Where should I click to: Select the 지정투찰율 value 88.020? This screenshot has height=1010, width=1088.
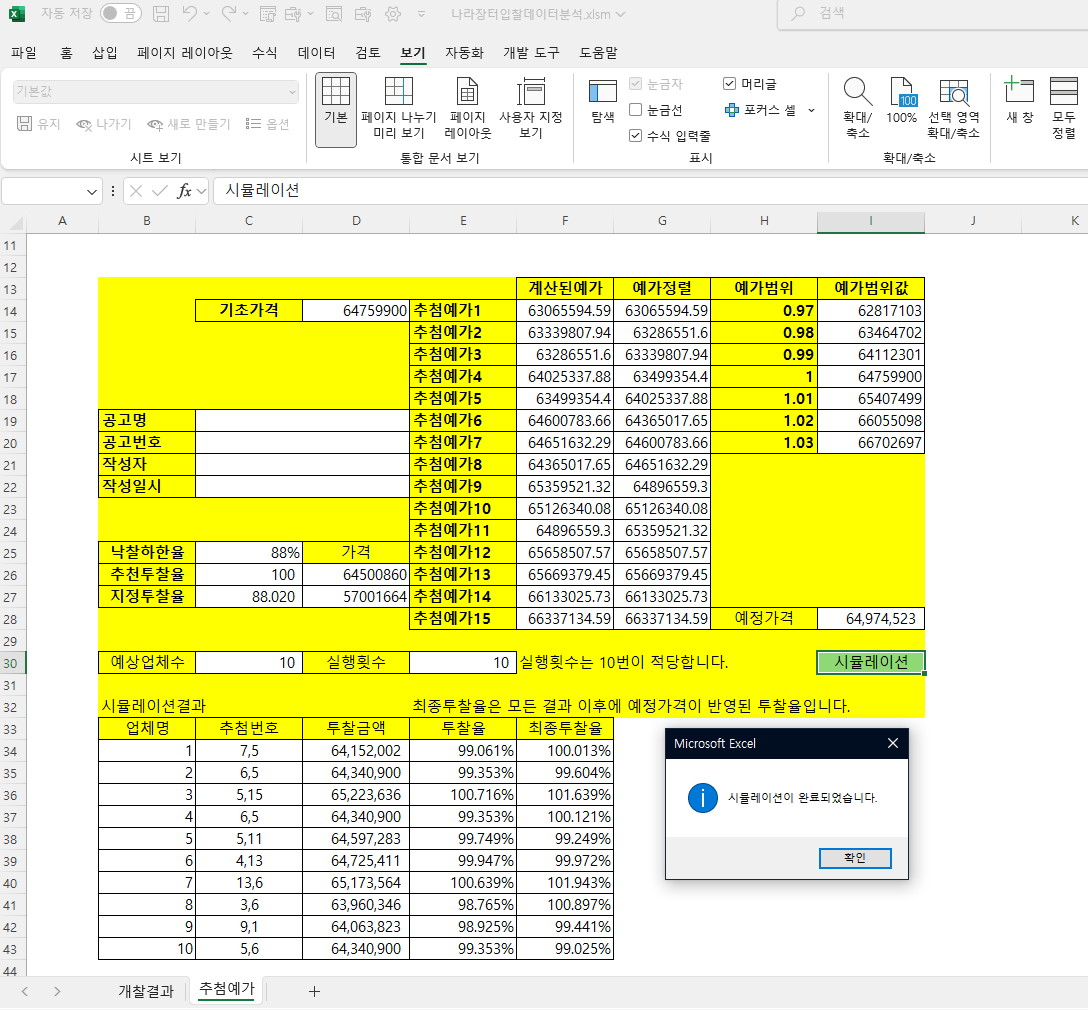click(x=249, y=597)
